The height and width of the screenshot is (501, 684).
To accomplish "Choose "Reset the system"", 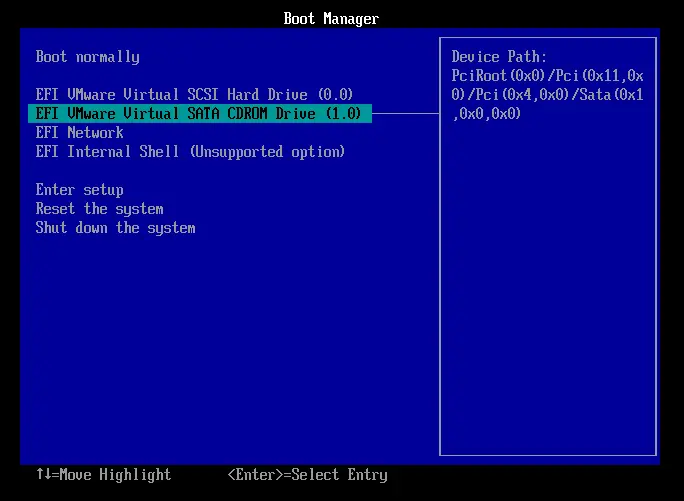I will click(x=99, y=209).
